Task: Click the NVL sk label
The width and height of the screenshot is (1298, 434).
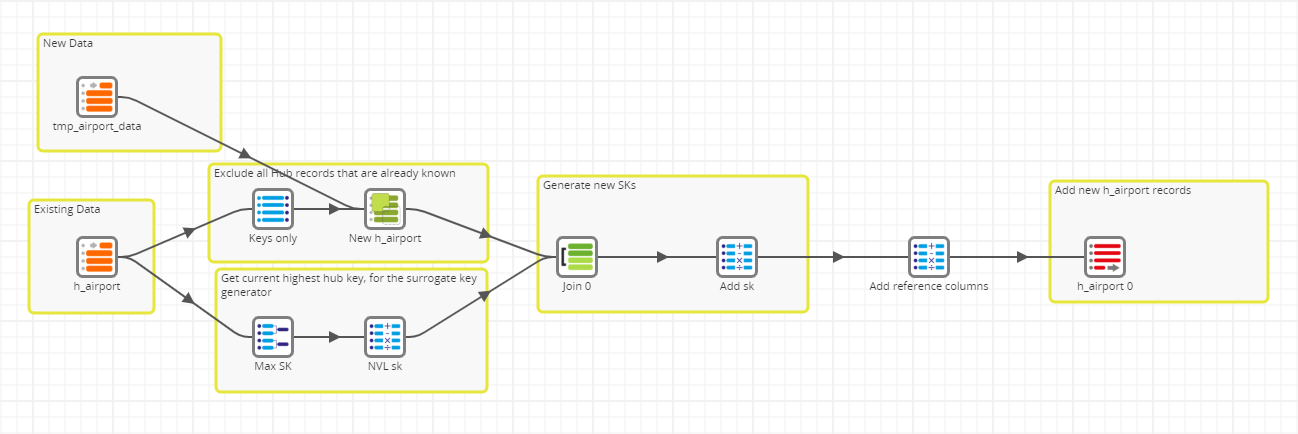Action: click(384, 366)
